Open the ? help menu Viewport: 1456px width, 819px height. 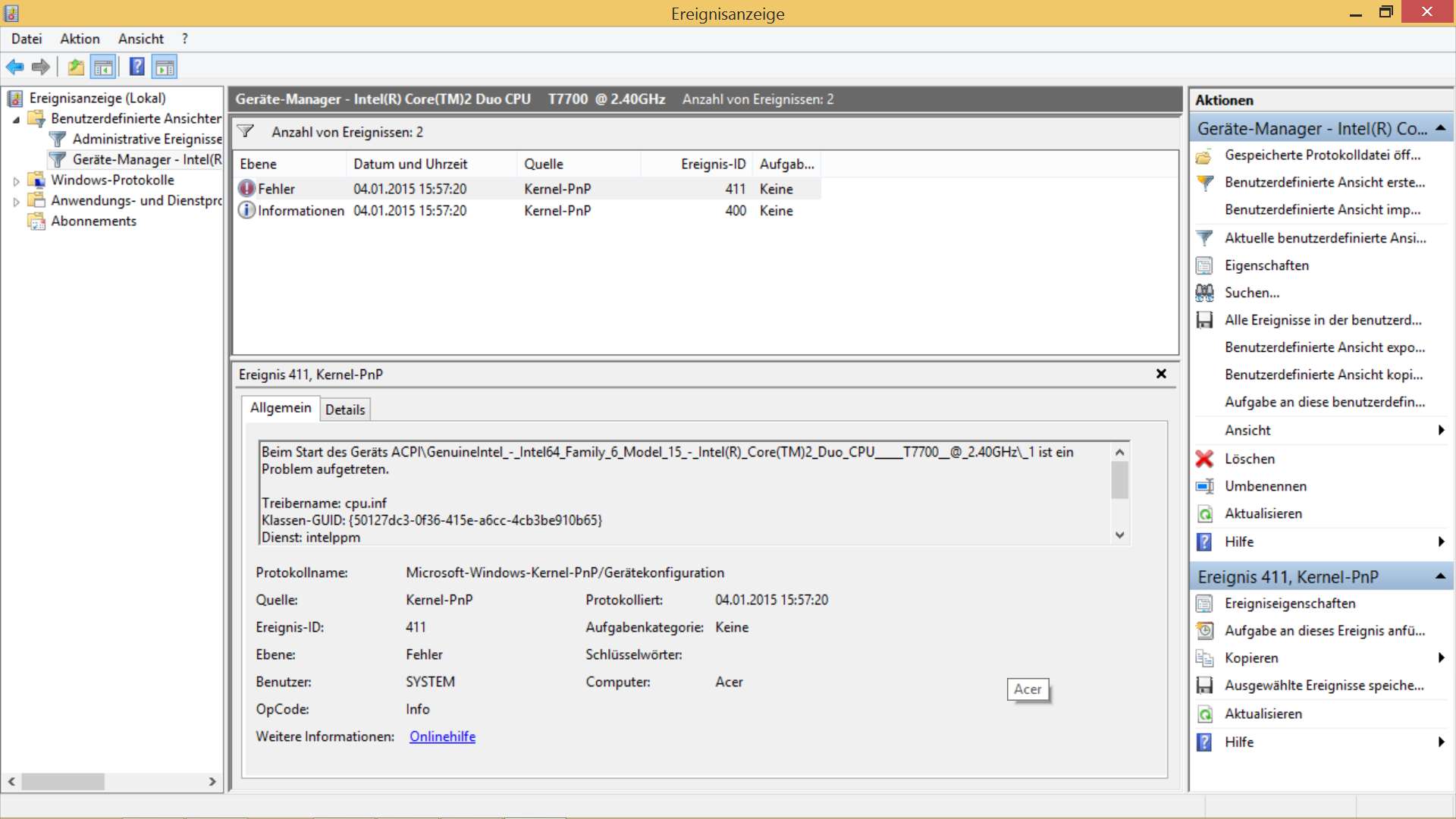tap(184, 39)
